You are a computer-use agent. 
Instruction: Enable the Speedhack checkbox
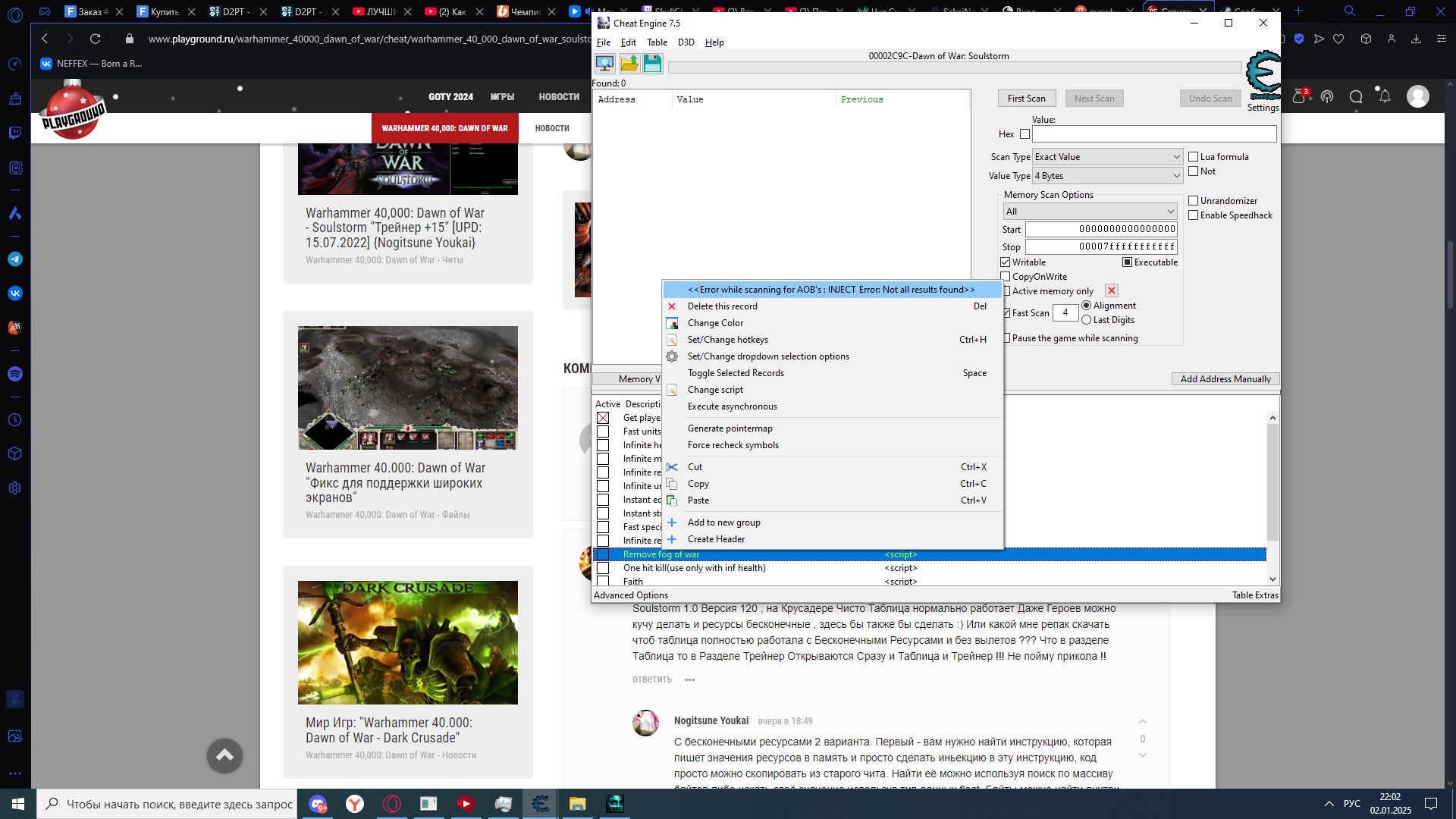point(1192,215)
